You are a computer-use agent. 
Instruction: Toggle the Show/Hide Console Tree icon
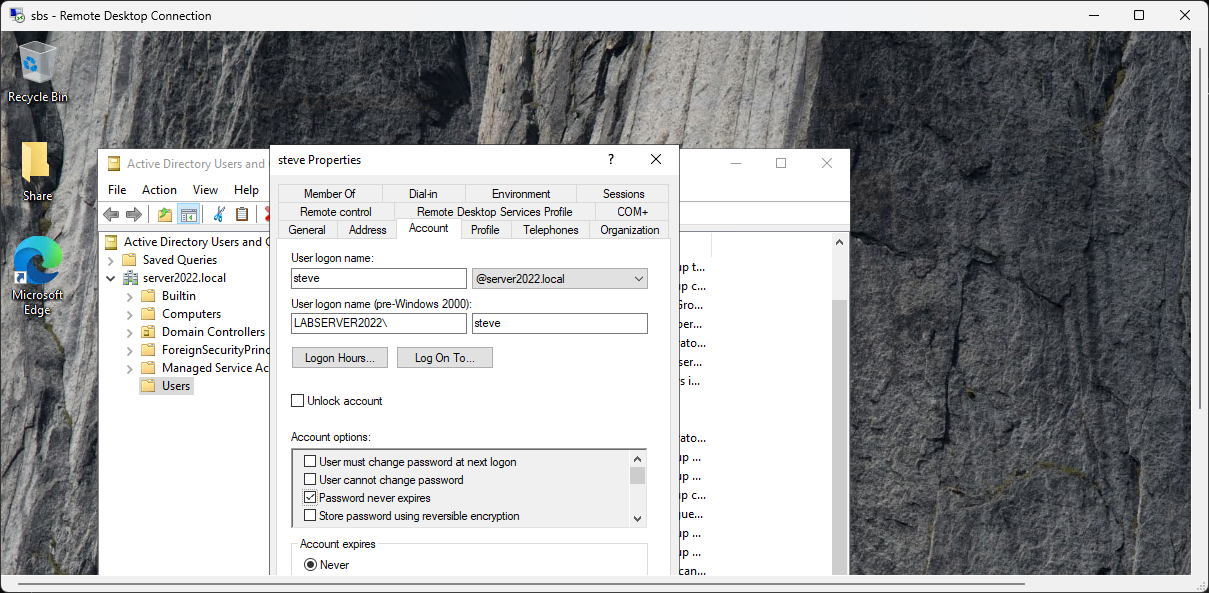point(188,214)
